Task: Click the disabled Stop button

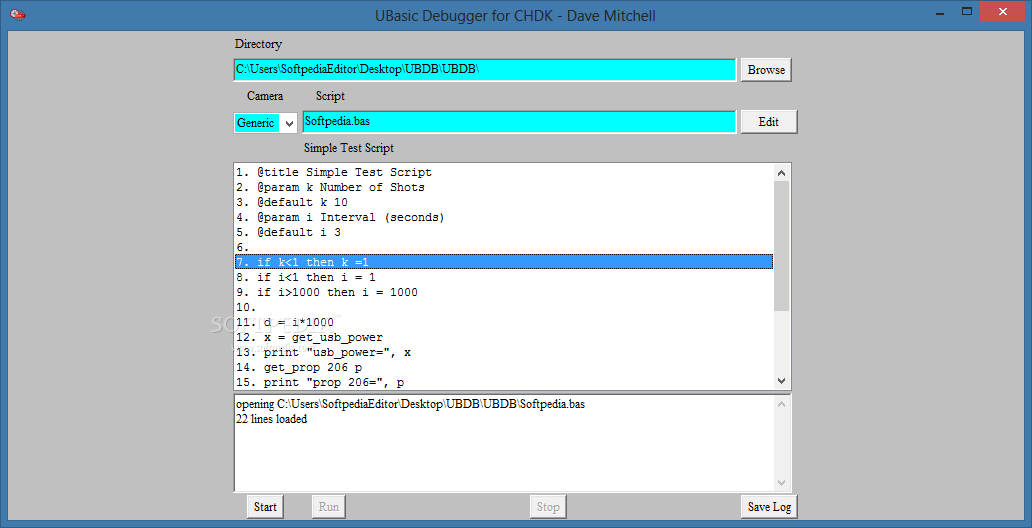Action: [548, 507]
